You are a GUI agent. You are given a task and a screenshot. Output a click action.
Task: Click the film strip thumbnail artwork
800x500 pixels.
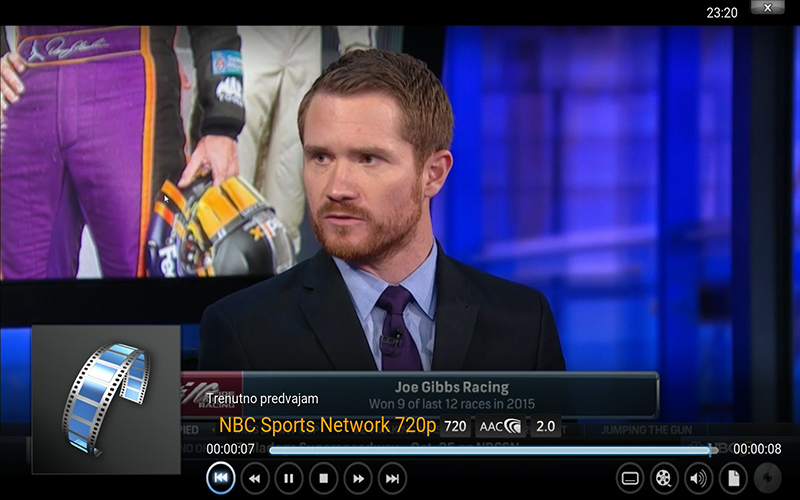(106, 399)
